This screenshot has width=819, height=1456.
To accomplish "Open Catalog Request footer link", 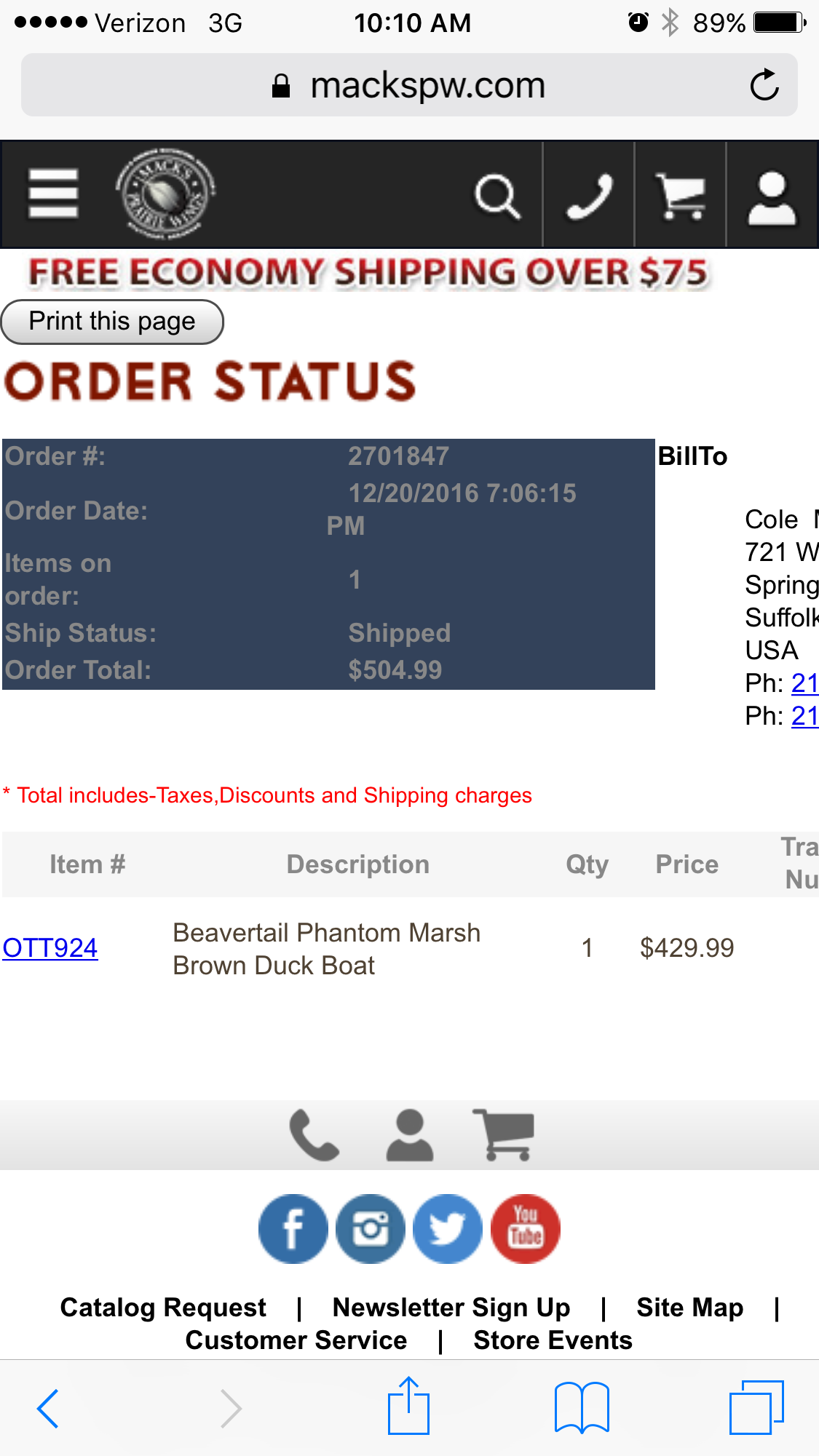I will pyautogui.click(x=163, y=1308).
